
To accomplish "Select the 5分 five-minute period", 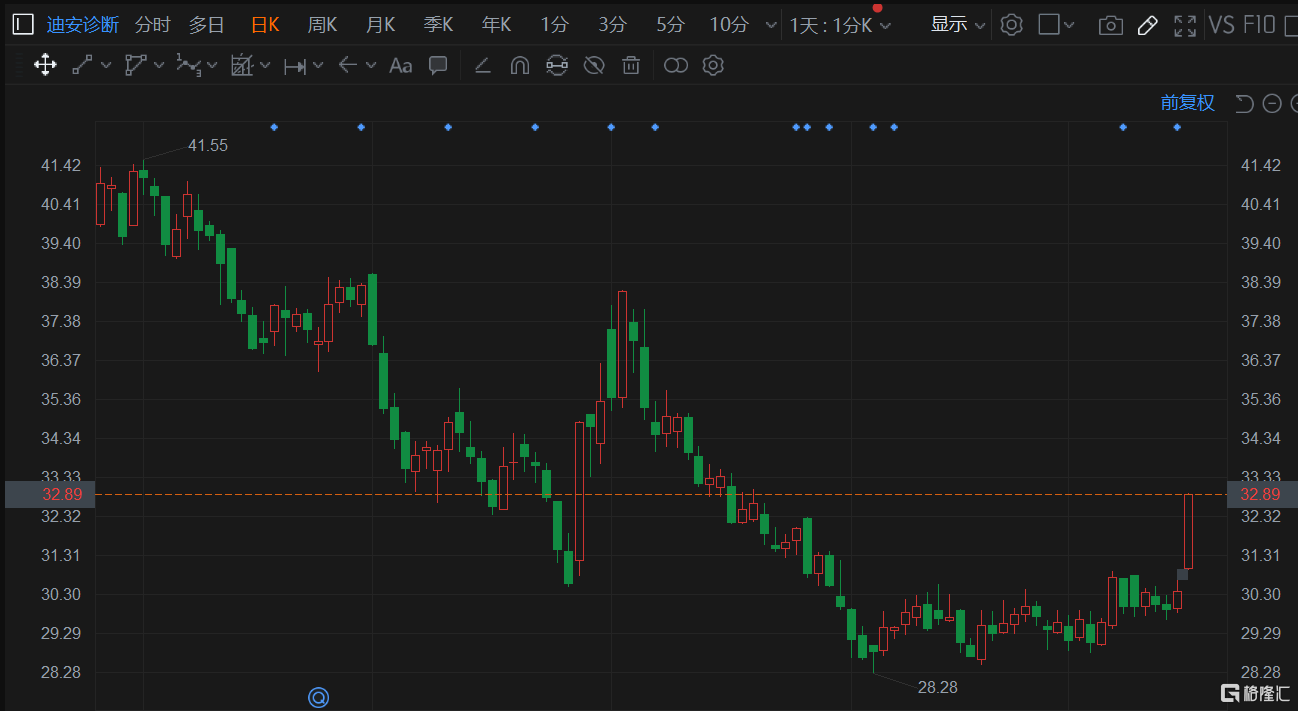I will [x=671, y=25].
